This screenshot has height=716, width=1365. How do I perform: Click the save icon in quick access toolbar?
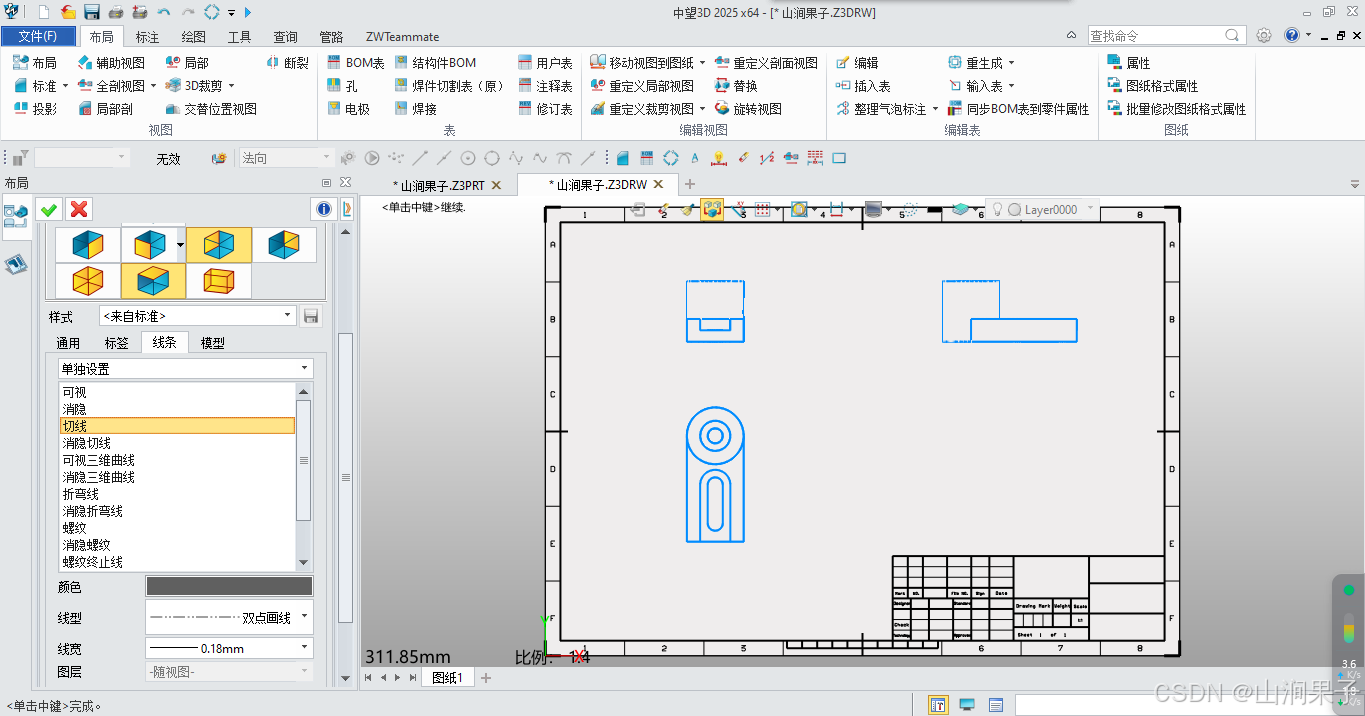tap(92, 12)
